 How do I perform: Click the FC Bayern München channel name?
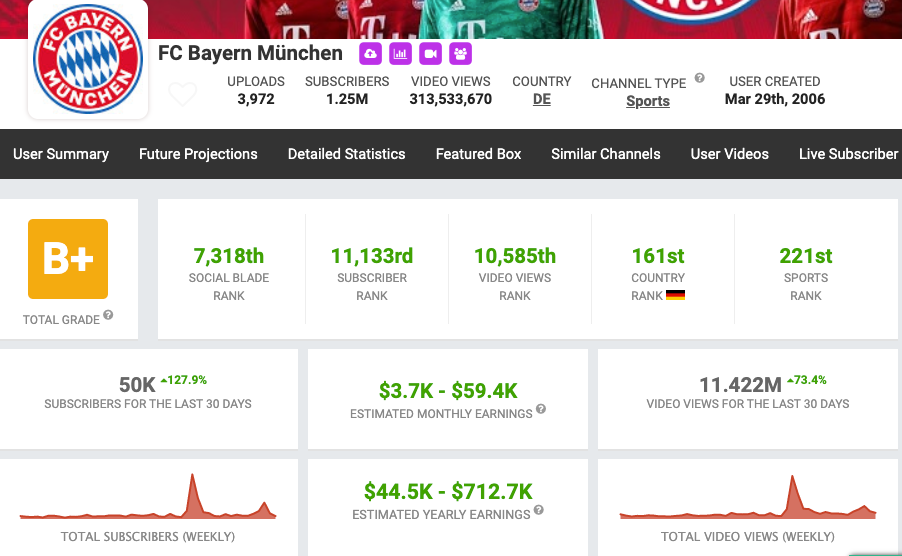pos(250,53)
